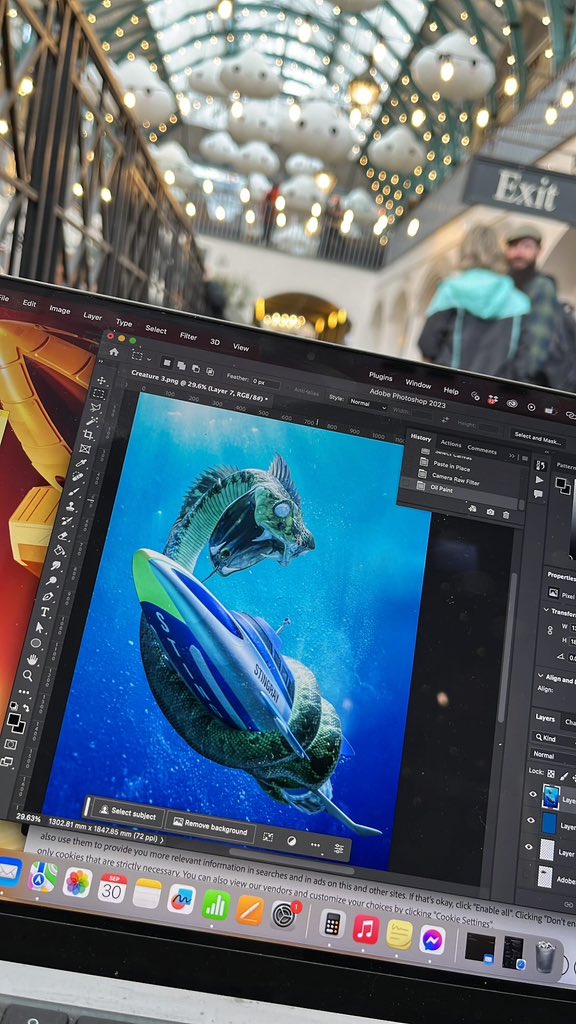Select the Brush tool
Viewport: 576px width, 1024px height.
click(74, 492)
